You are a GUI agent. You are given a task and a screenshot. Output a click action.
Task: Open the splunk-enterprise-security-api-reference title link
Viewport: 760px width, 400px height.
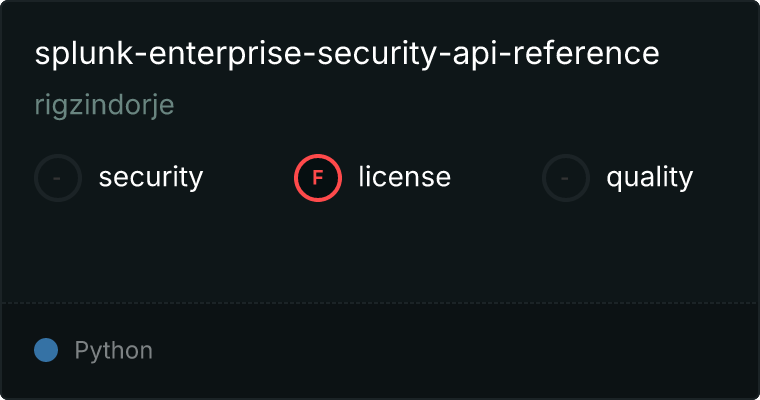tap(347, 54)
